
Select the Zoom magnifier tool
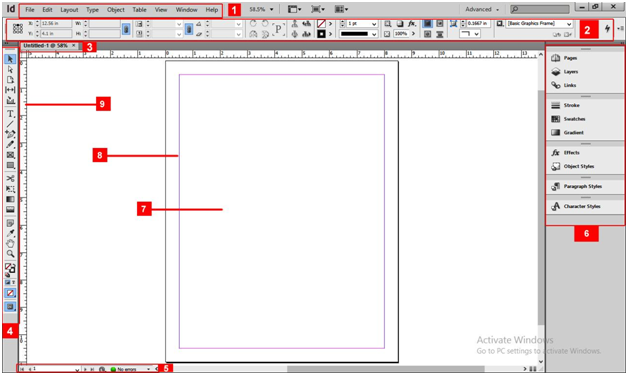tap(10, 254)
